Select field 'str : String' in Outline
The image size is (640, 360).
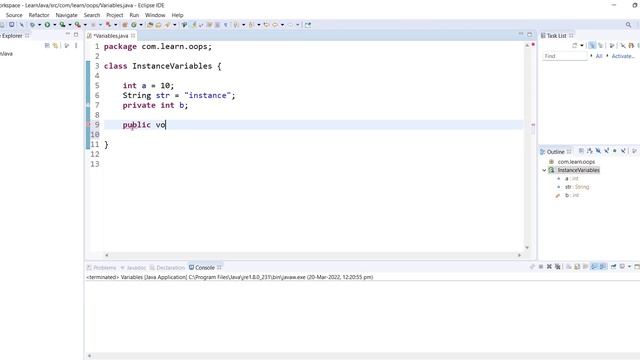577,187
